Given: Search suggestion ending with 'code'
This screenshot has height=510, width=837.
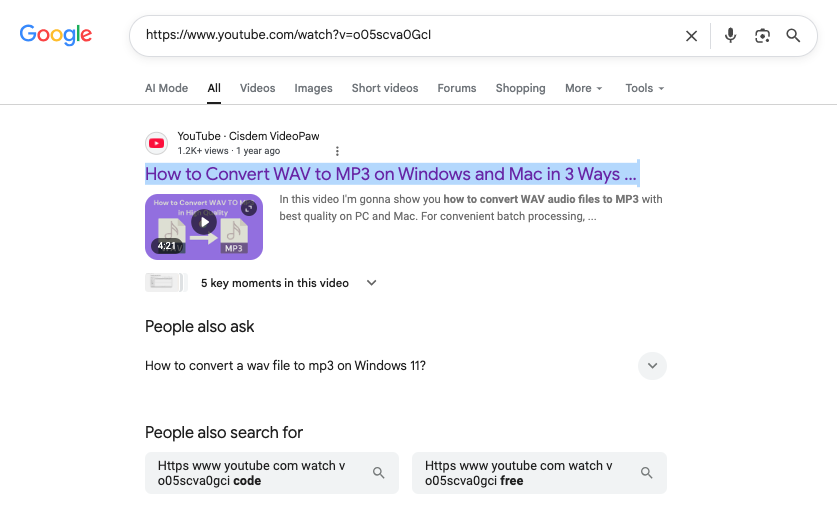Looking at the screenshot, I should (272, 473).
